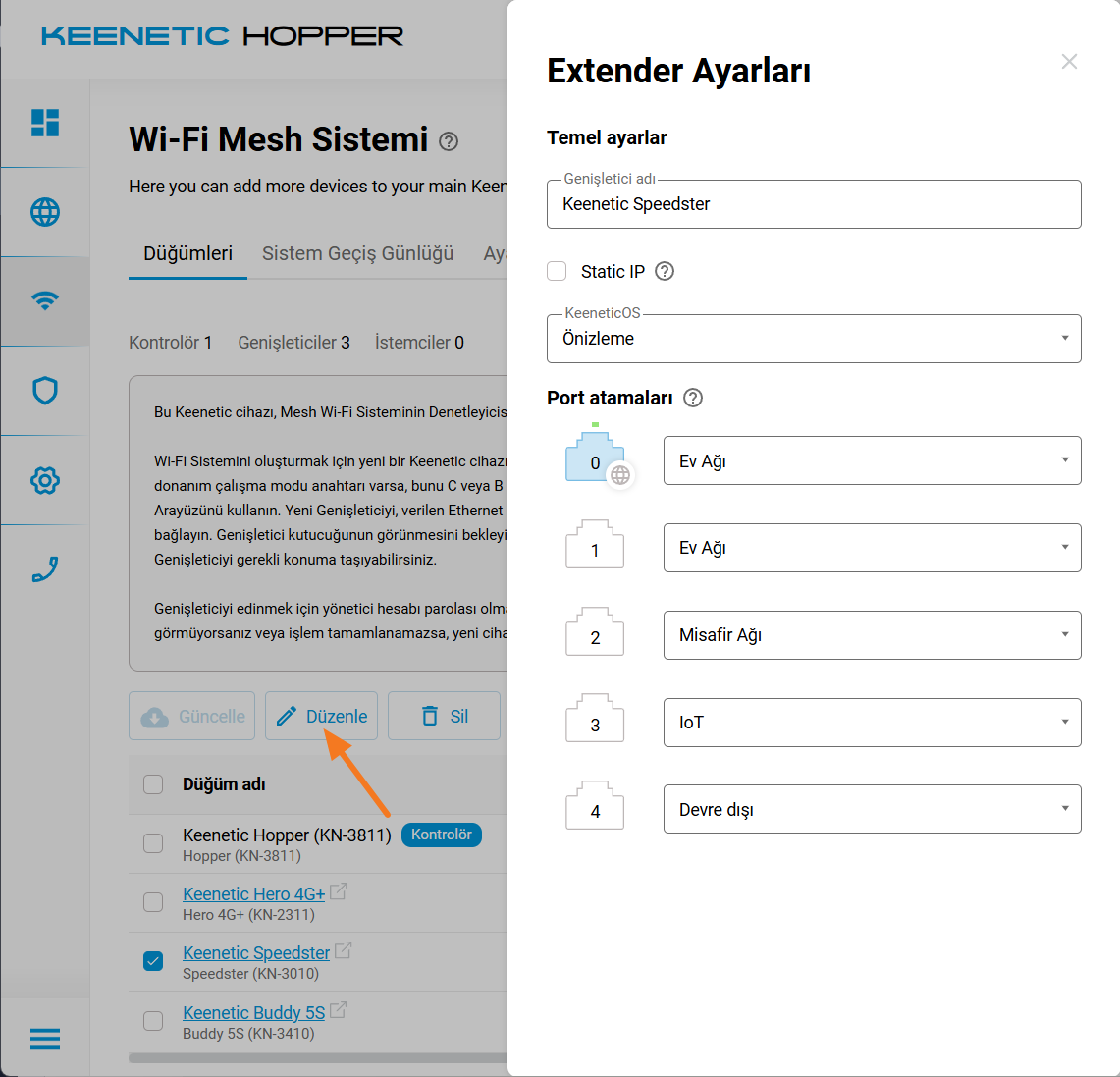Open the port 2 Misafir Ağı dropdown
The height and width of the screenshot is (1077, 1120).
click(x=872, y=635)
